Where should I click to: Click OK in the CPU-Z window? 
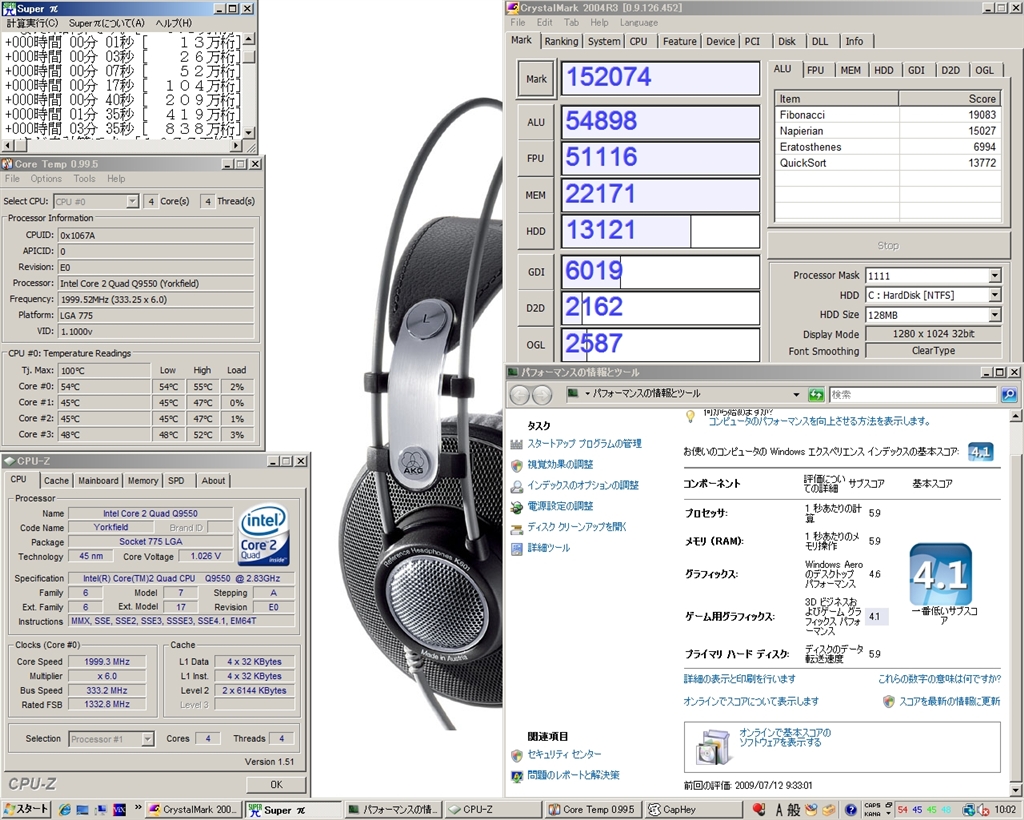click(x=276, y=784)
